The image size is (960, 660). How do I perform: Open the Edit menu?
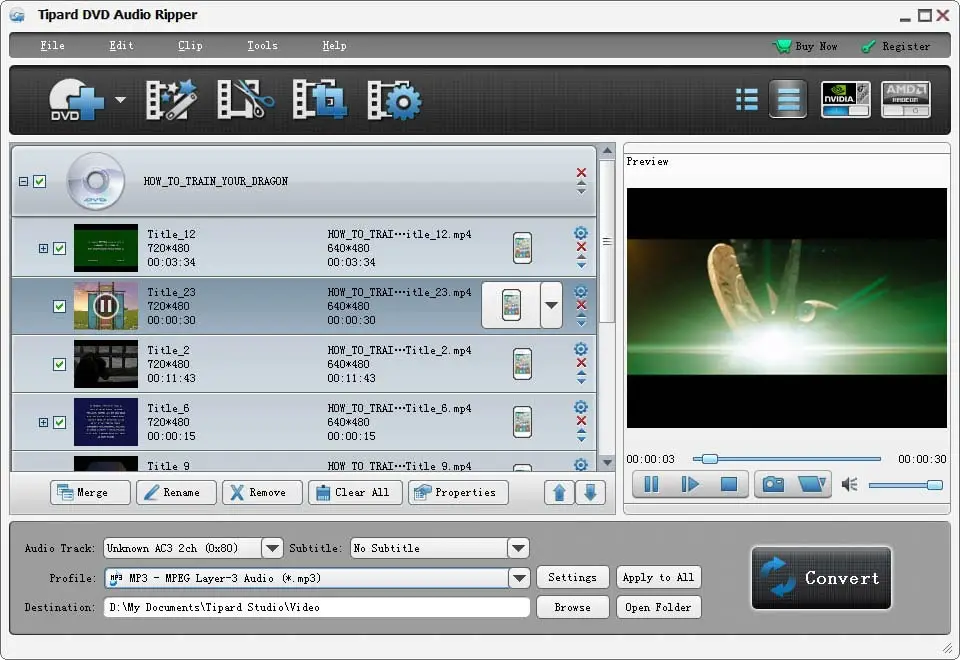coord(121,45)
